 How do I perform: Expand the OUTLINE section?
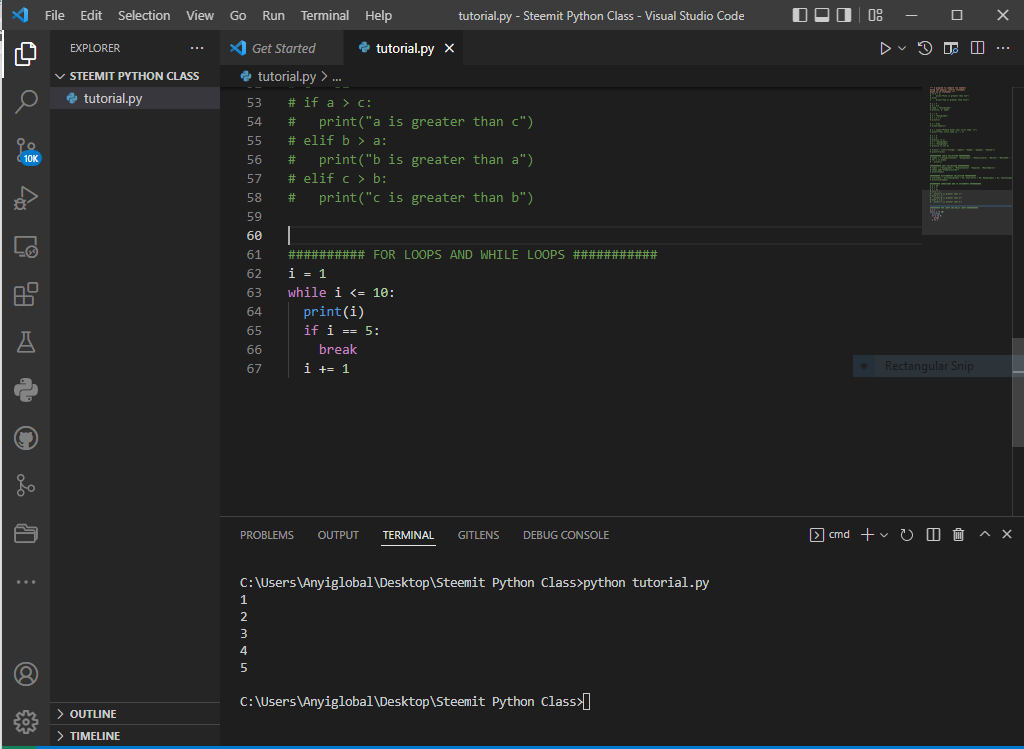pyautogui.click(x=92, y=714)
